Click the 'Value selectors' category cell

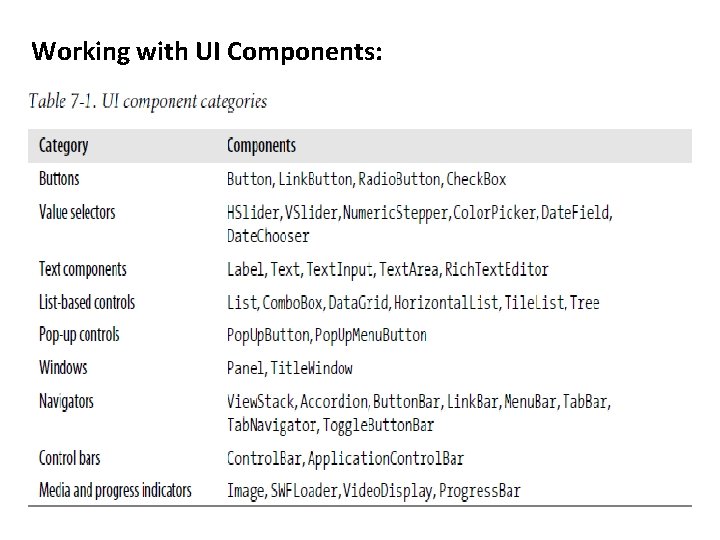pyautogui.click(x=77, y=212)
